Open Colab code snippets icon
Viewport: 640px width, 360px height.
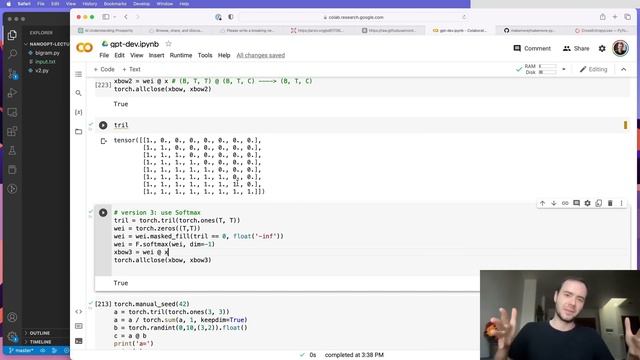click(x=79, y=311)
